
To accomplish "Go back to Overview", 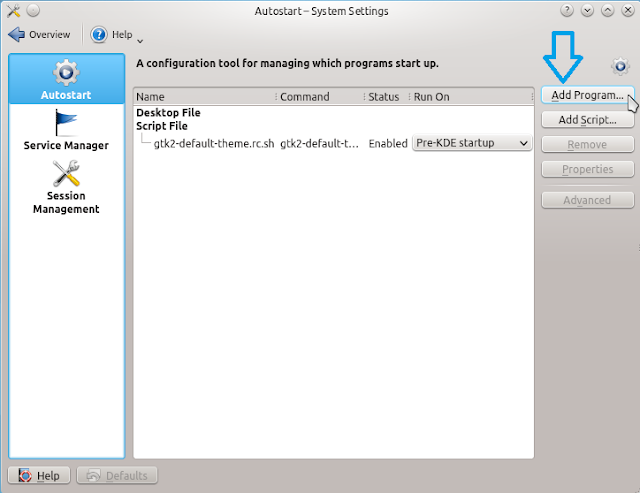I will 39,35.
